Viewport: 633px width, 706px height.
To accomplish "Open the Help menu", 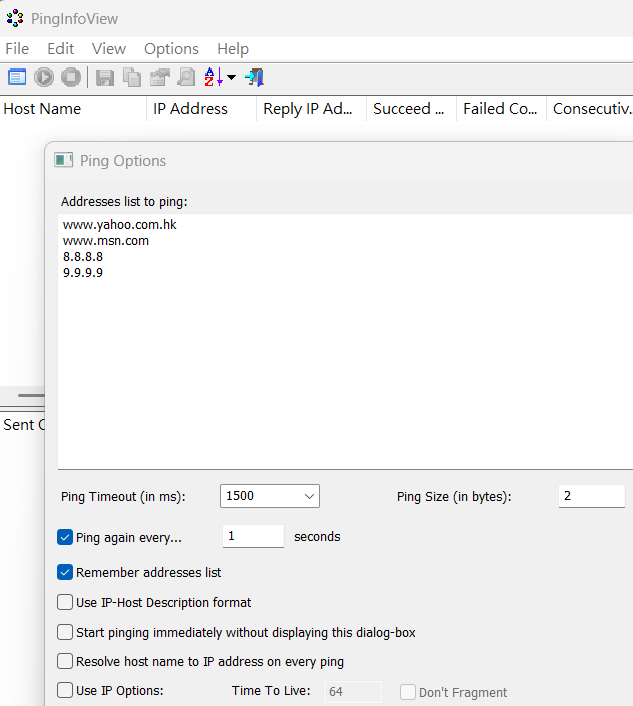I will click(x=233, y=49).
